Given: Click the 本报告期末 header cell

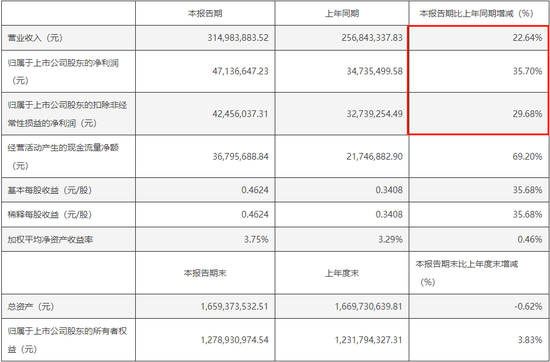Looking at the screenshot, I should click(205, 273).
